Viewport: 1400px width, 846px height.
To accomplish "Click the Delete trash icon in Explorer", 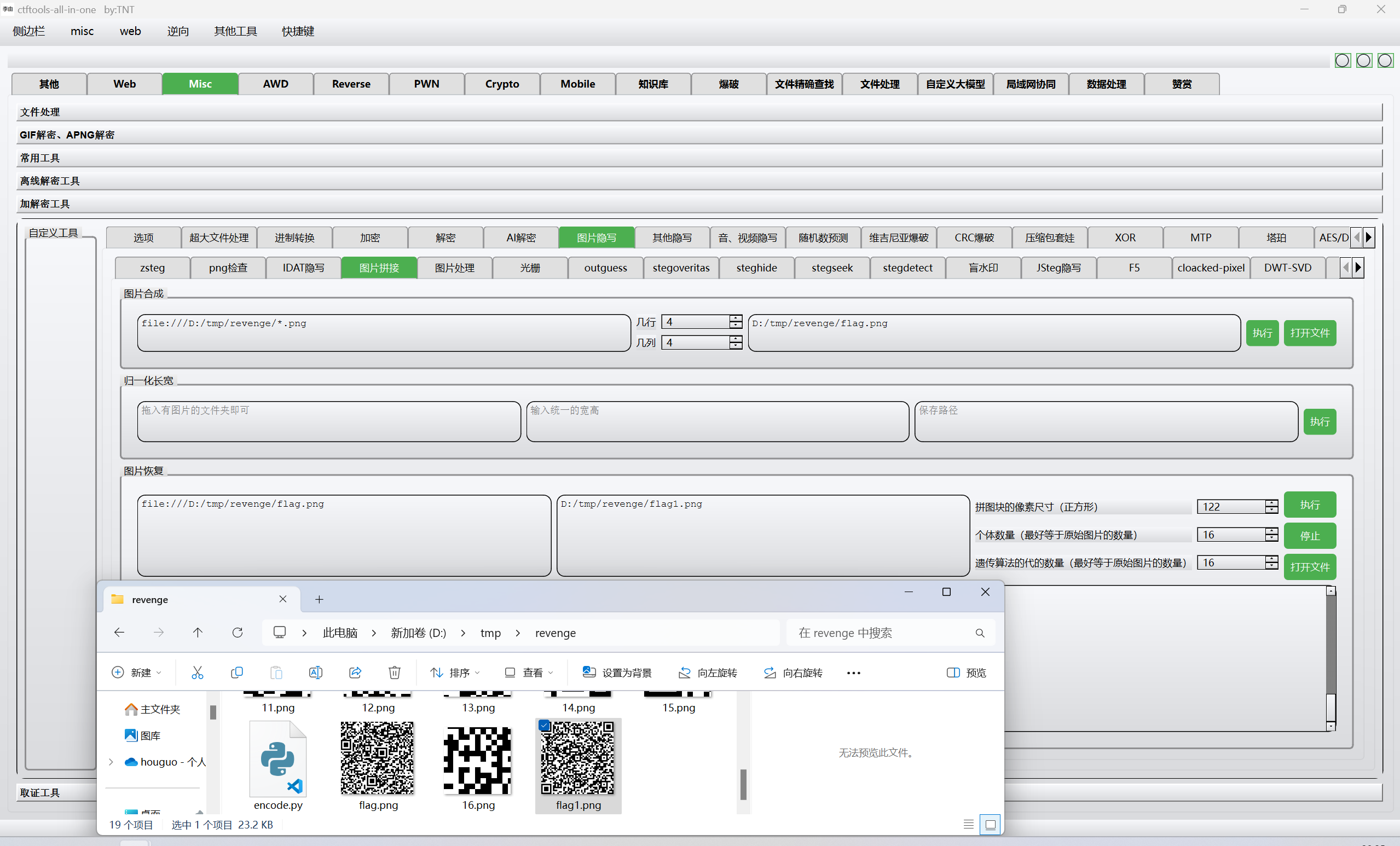I will point(394,673).
